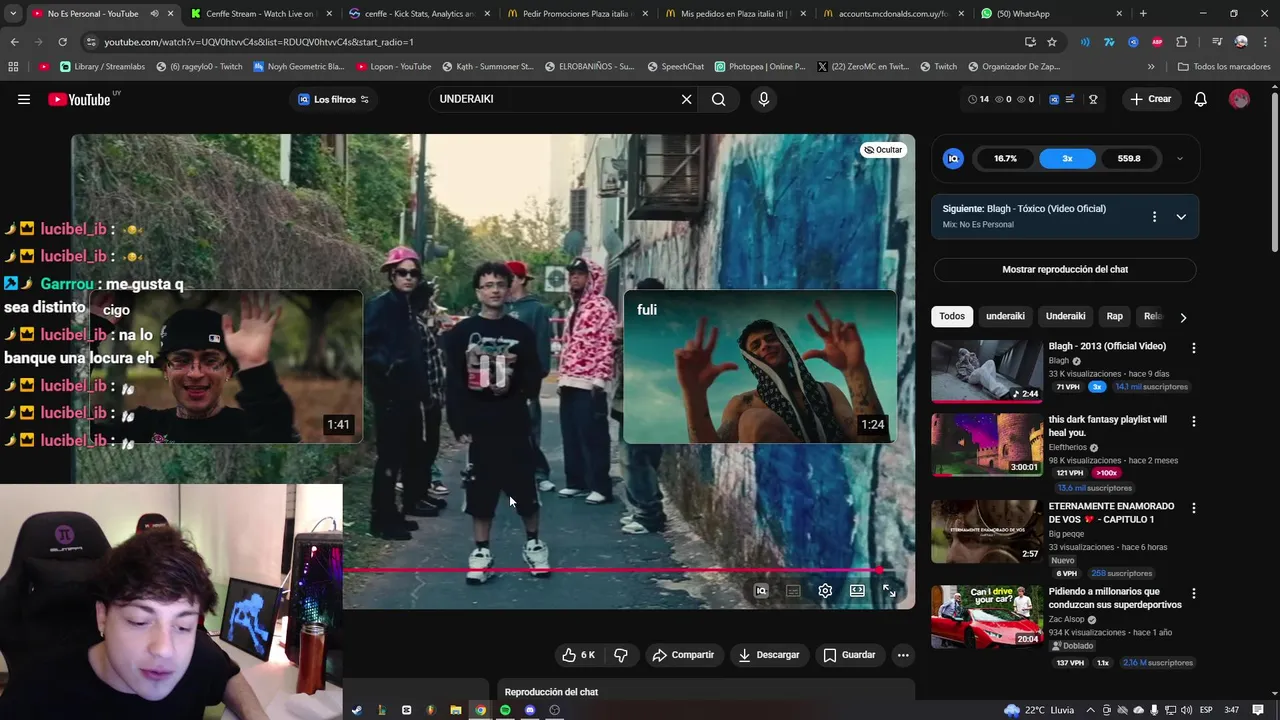This screenshot has height=720, width=1280.
Task: Save video with Guardar button
Action: [849, 655]
